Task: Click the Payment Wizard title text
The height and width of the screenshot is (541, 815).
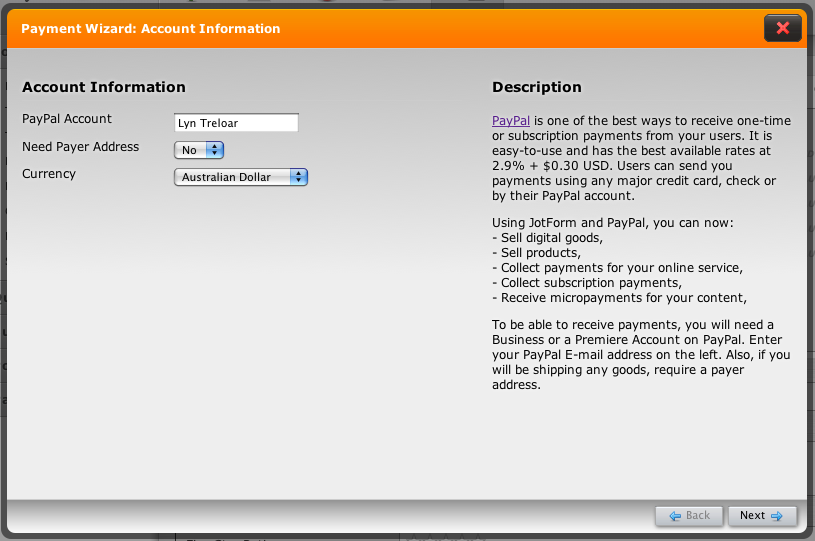Action: (x=151, y=29)
